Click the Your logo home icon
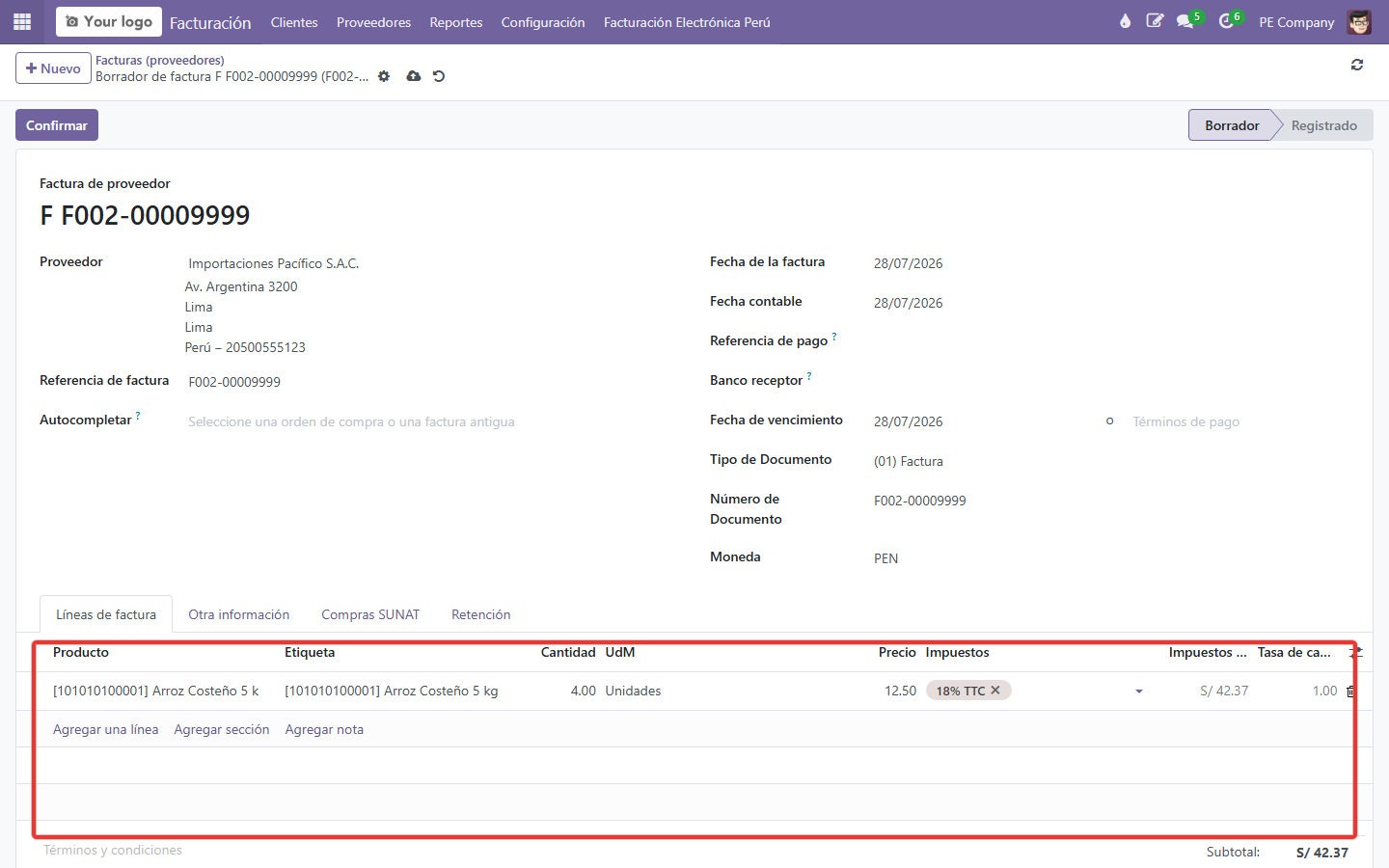Image resolution: width=1389 pixels, height=868 pixels. (x=109, y=21)
